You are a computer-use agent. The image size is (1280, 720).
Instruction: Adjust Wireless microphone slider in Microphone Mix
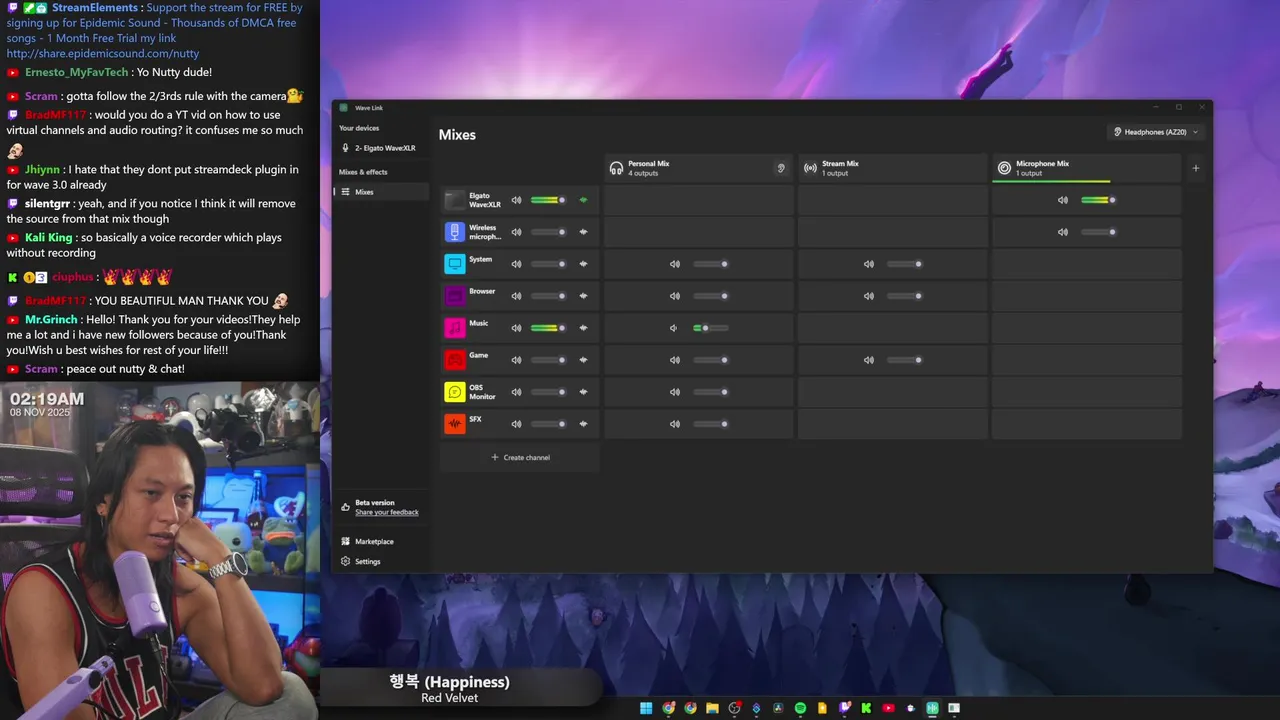[1099, 232]
